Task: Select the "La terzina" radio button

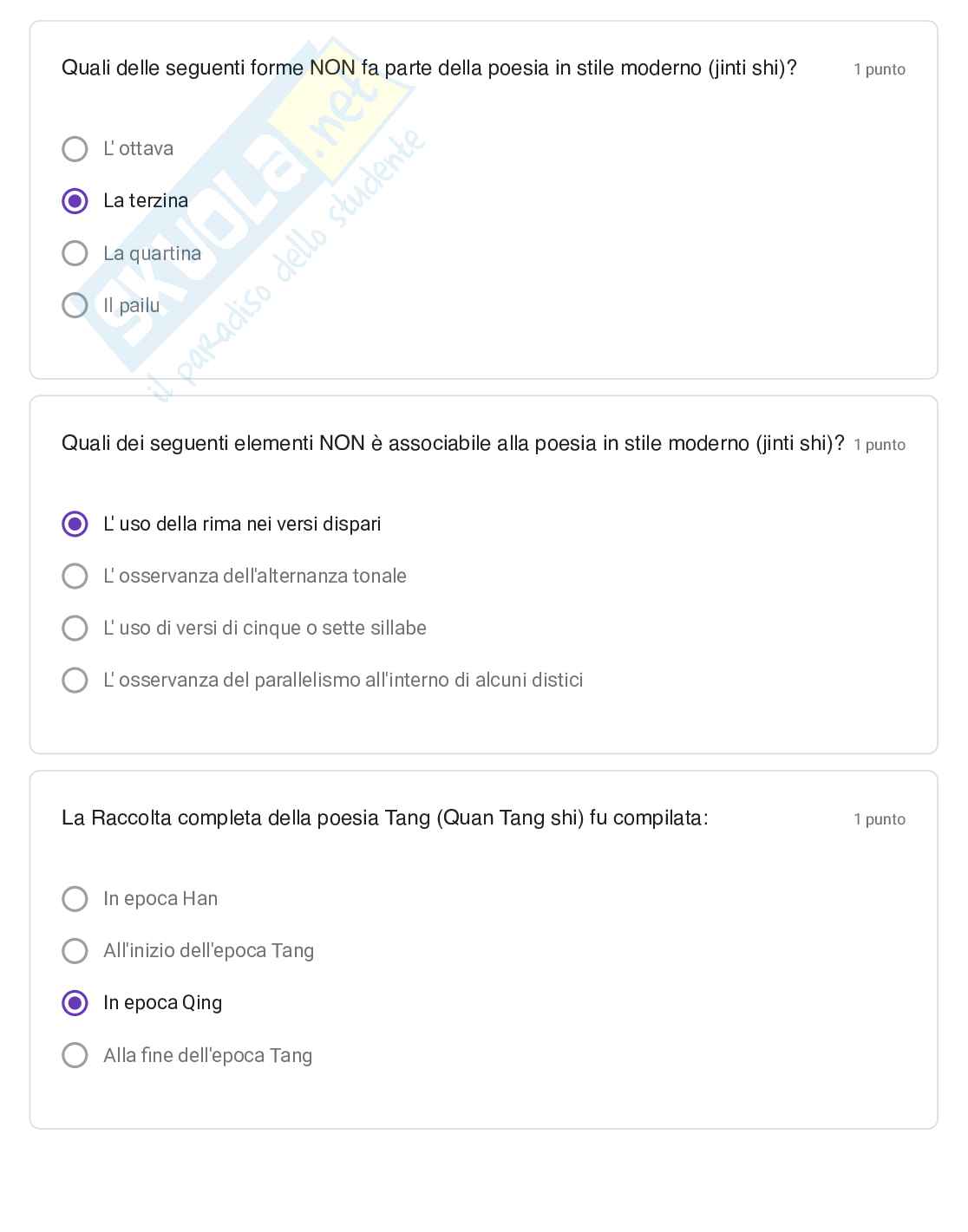Action: coord(75,201)
